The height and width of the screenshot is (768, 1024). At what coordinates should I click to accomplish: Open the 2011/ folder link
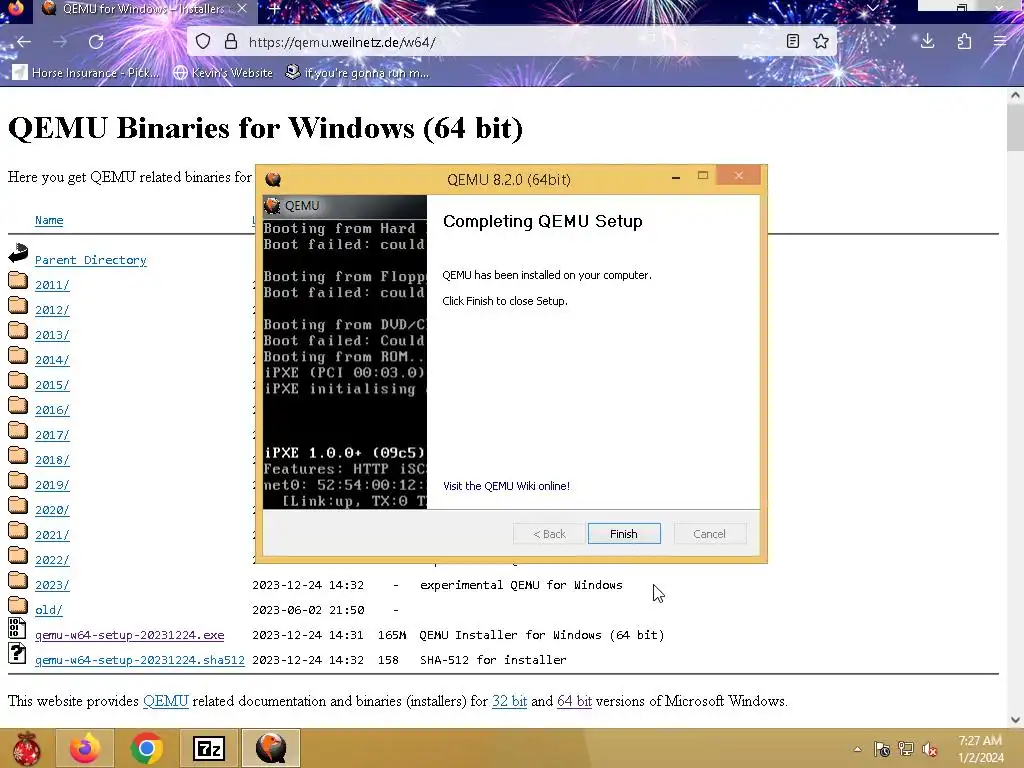[52, 285]
